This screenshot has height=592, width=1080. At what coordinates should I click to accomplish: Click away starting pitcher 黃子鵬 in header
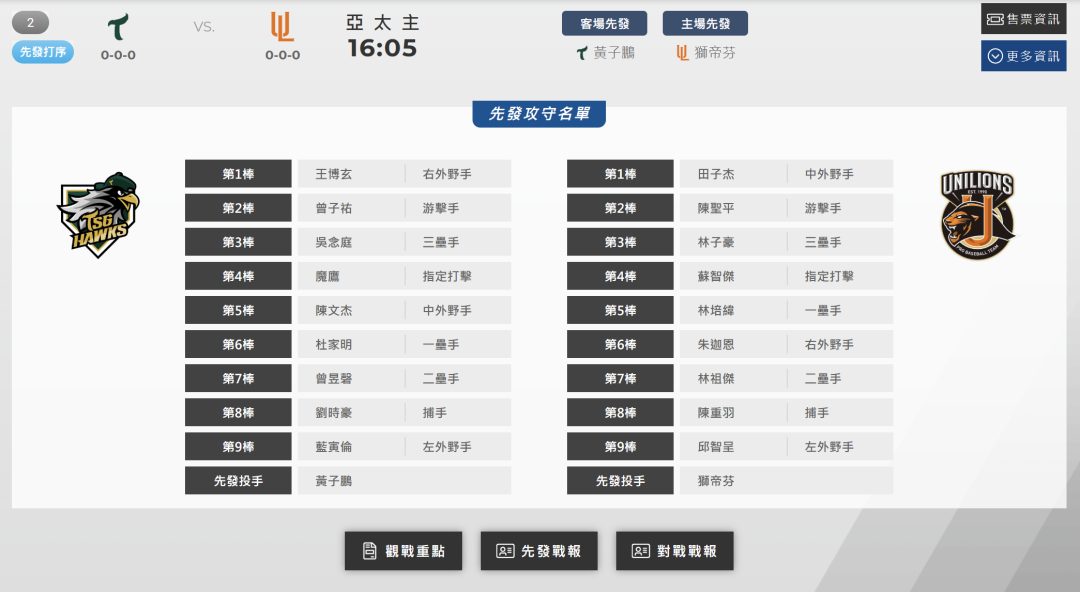pos(613,53)
